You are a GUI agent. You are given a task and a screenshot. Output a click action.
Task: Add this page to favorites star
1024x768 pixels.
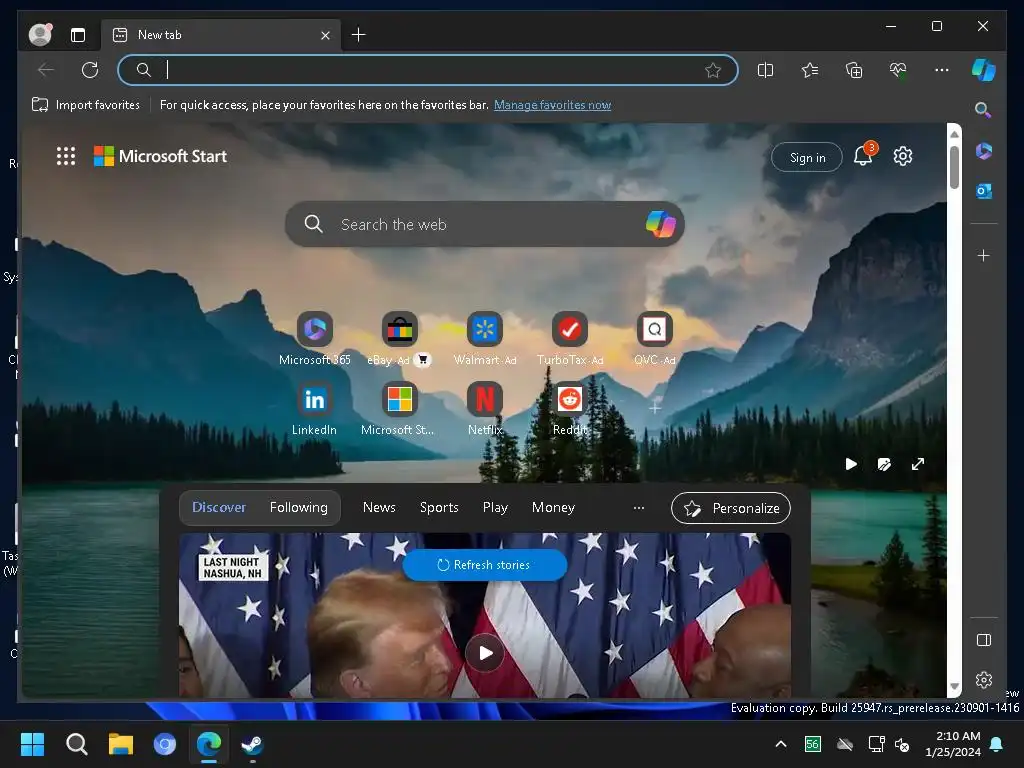coord(712,70)
